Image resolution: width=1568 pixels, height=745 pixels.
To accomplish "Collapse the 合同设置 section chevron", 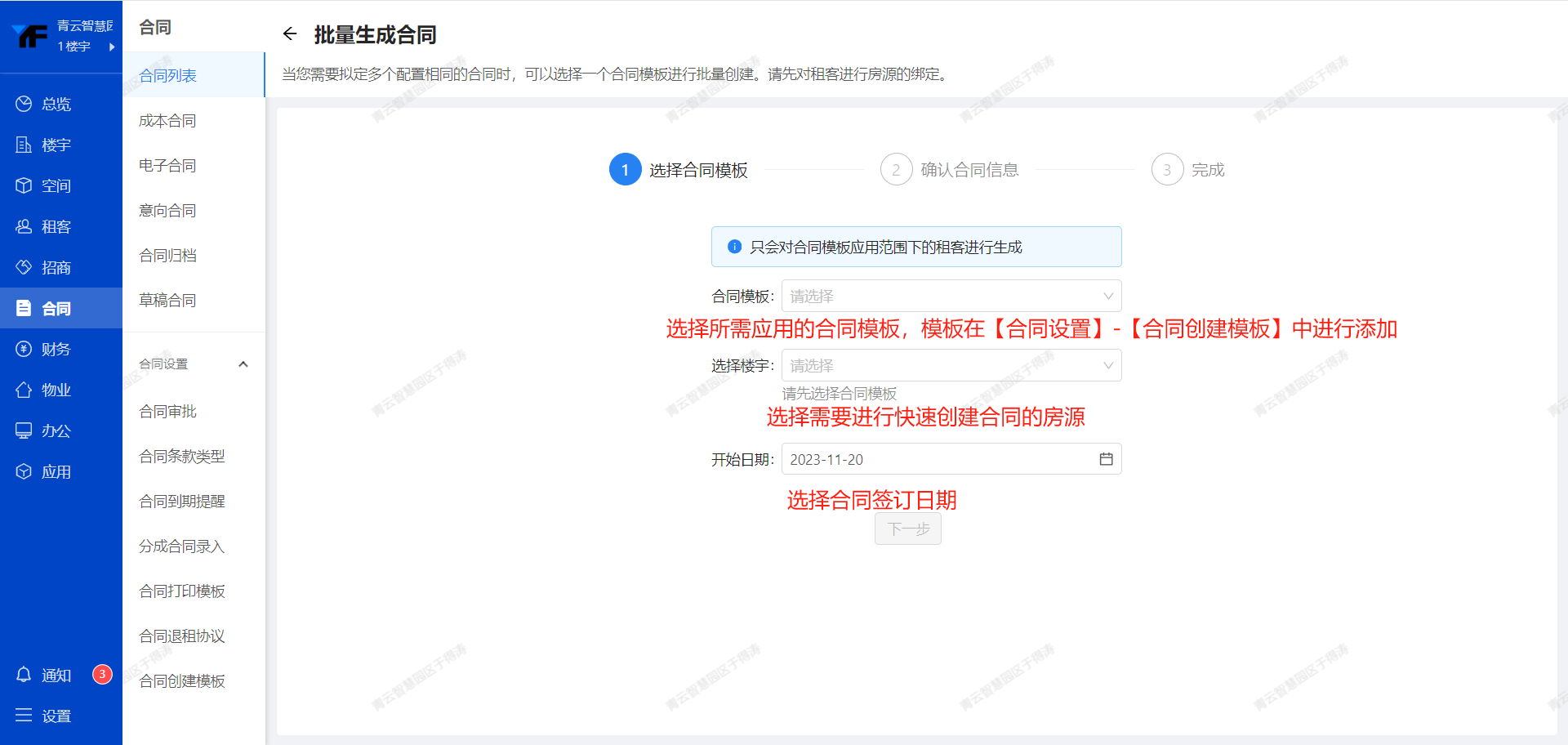I will [243, 364].
